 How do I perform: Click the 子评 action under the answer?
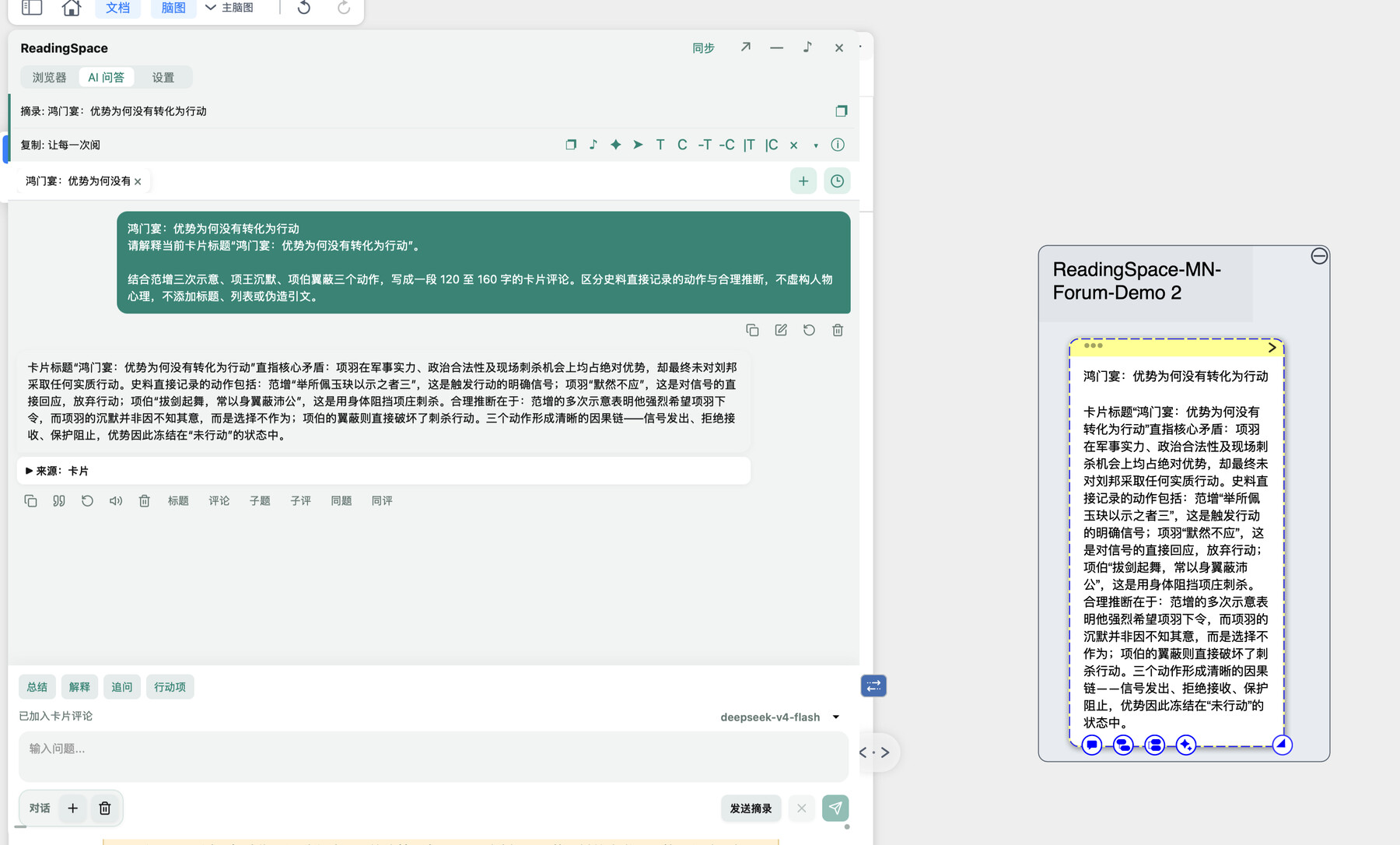300,501
